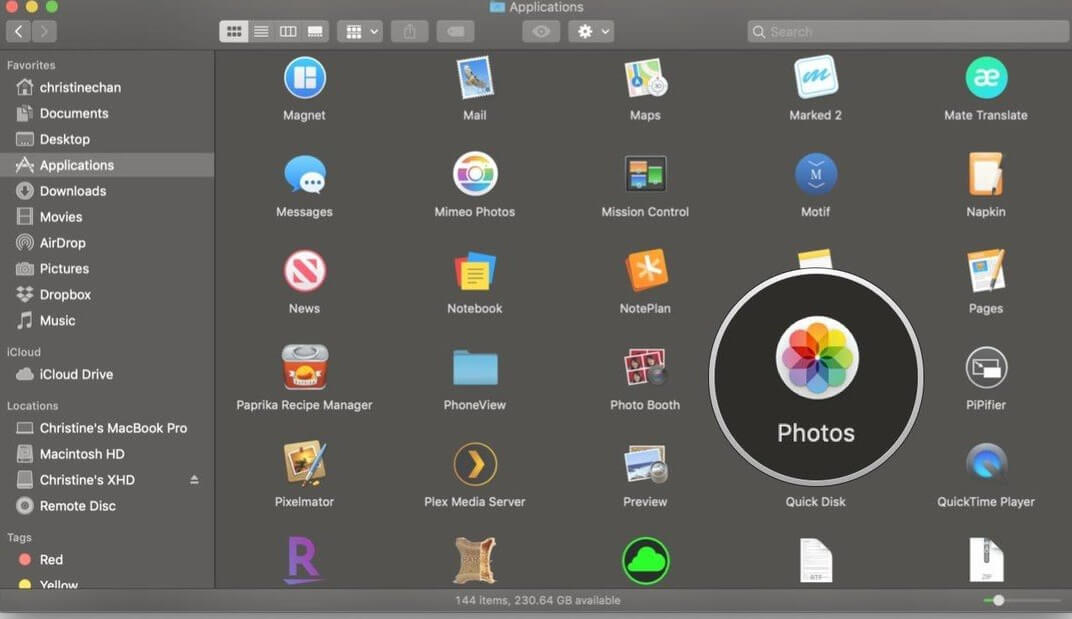Open the Maps app icon
1072x619 pixels.
click(645, 78)
